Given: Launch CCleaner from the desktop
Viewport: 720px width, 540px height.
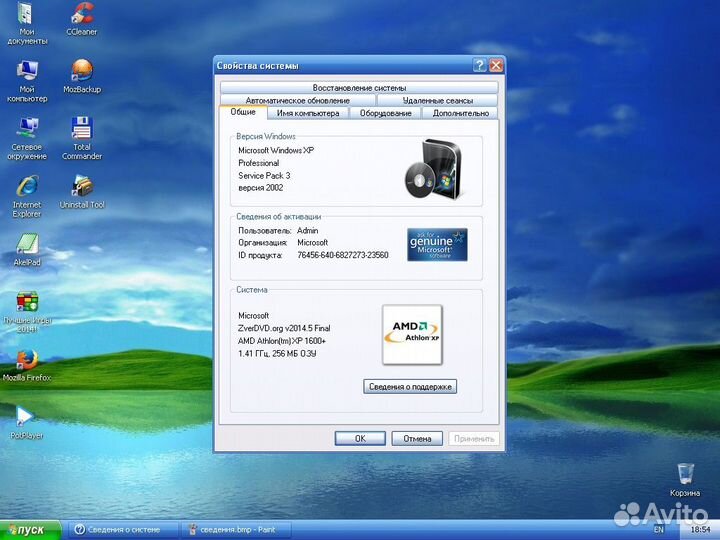Looking at the screenshot, I should [x=82, y=19].
